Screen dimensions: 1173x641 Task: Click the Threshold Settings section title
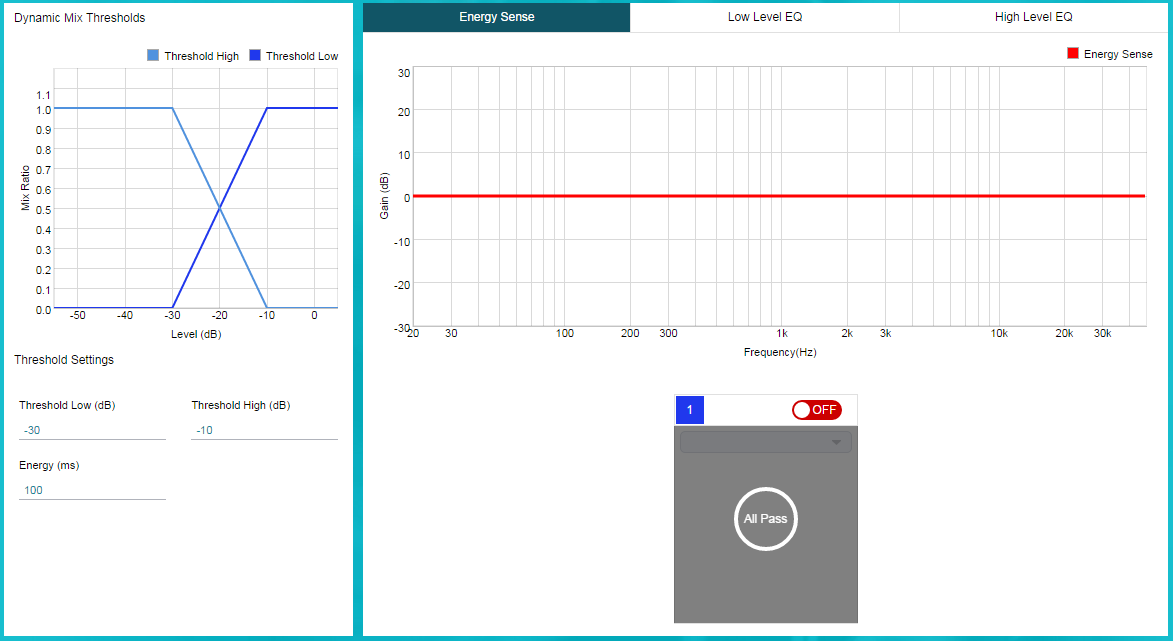tap(64, 360)
